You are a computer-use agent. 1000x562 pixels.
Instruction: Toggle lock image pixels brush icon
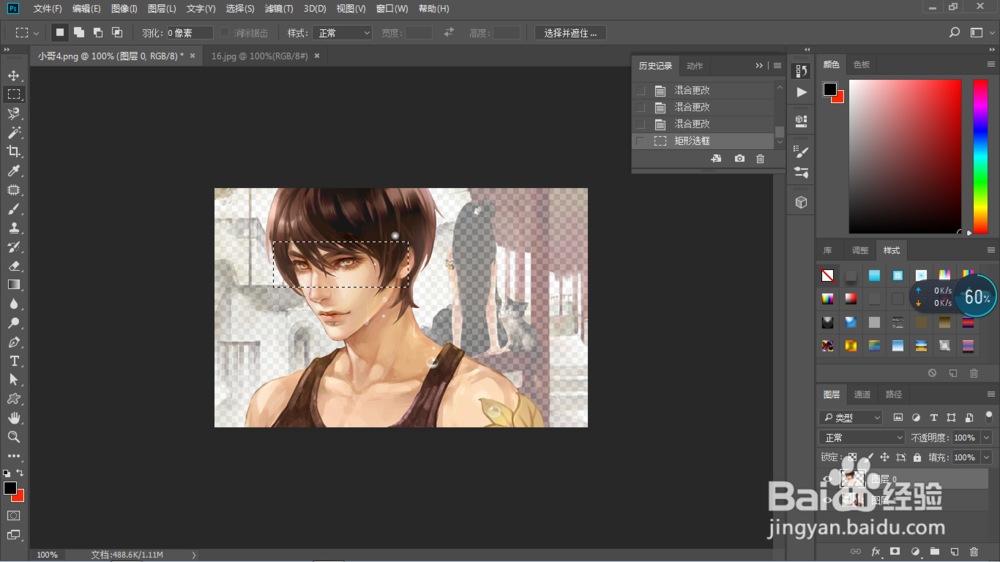click(x=869, y=457)
